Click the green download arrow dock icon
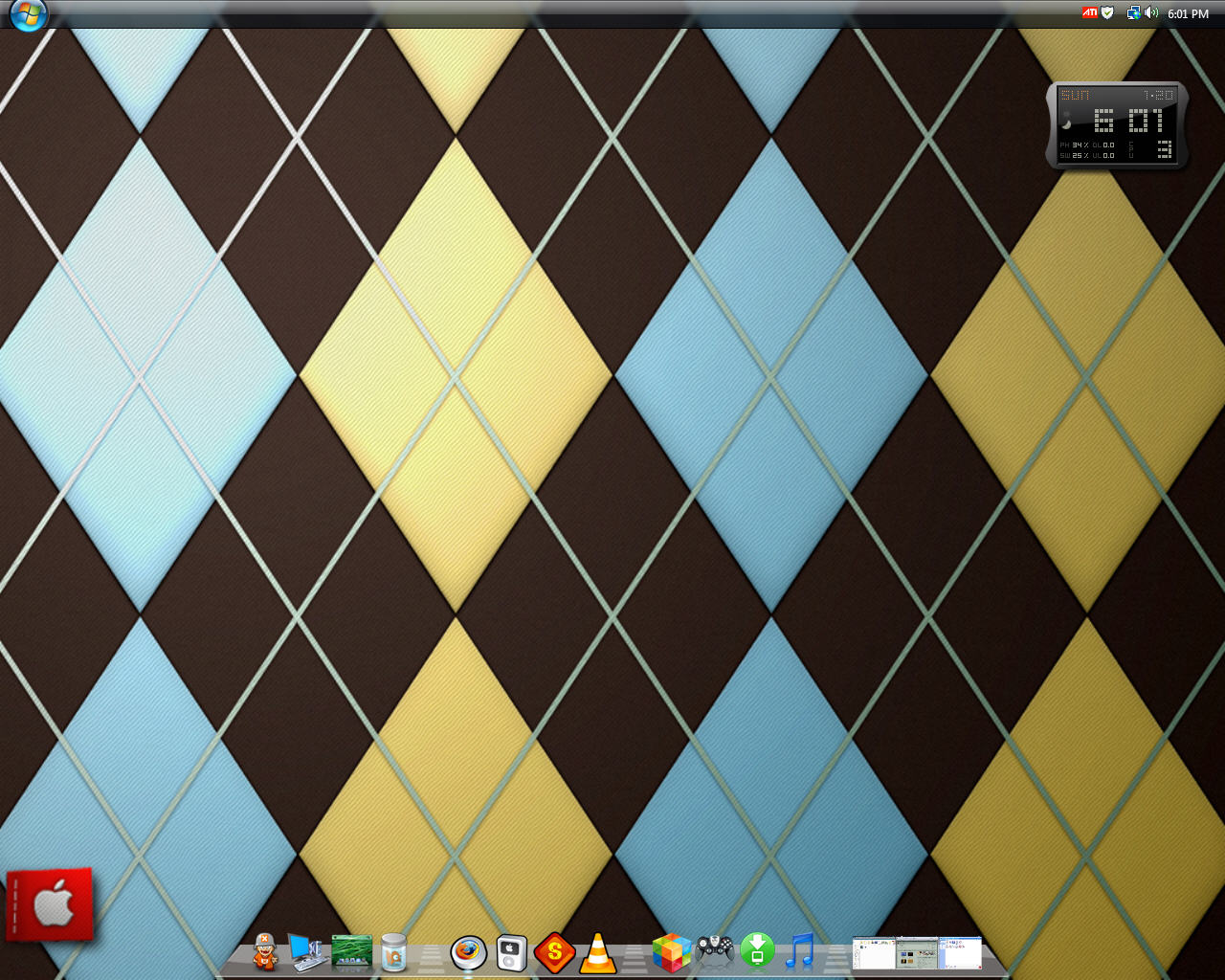The height and width of the screenshot is (980, 1225). point(757,952)
